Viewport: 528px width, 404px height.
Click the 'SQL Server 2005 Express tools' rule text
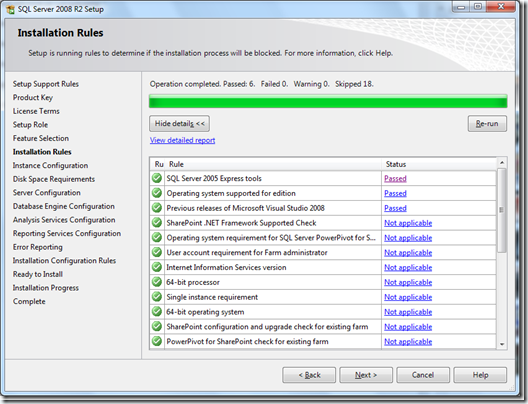[x=214, y=178]
